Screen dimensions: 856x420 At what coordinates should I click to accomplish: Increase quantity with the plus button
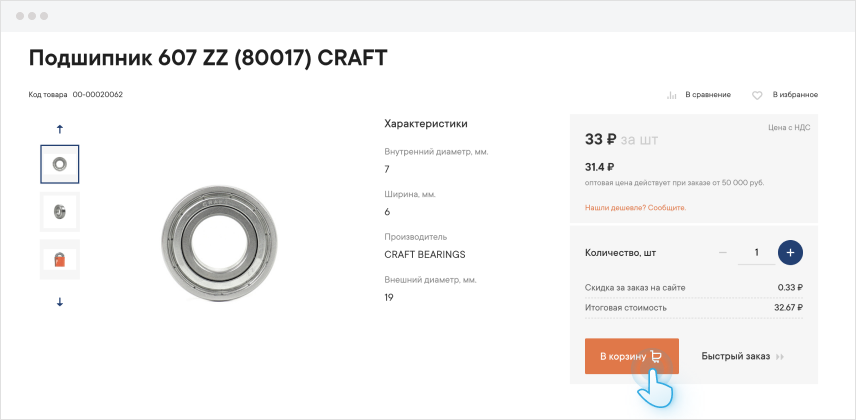coord(790,252)
